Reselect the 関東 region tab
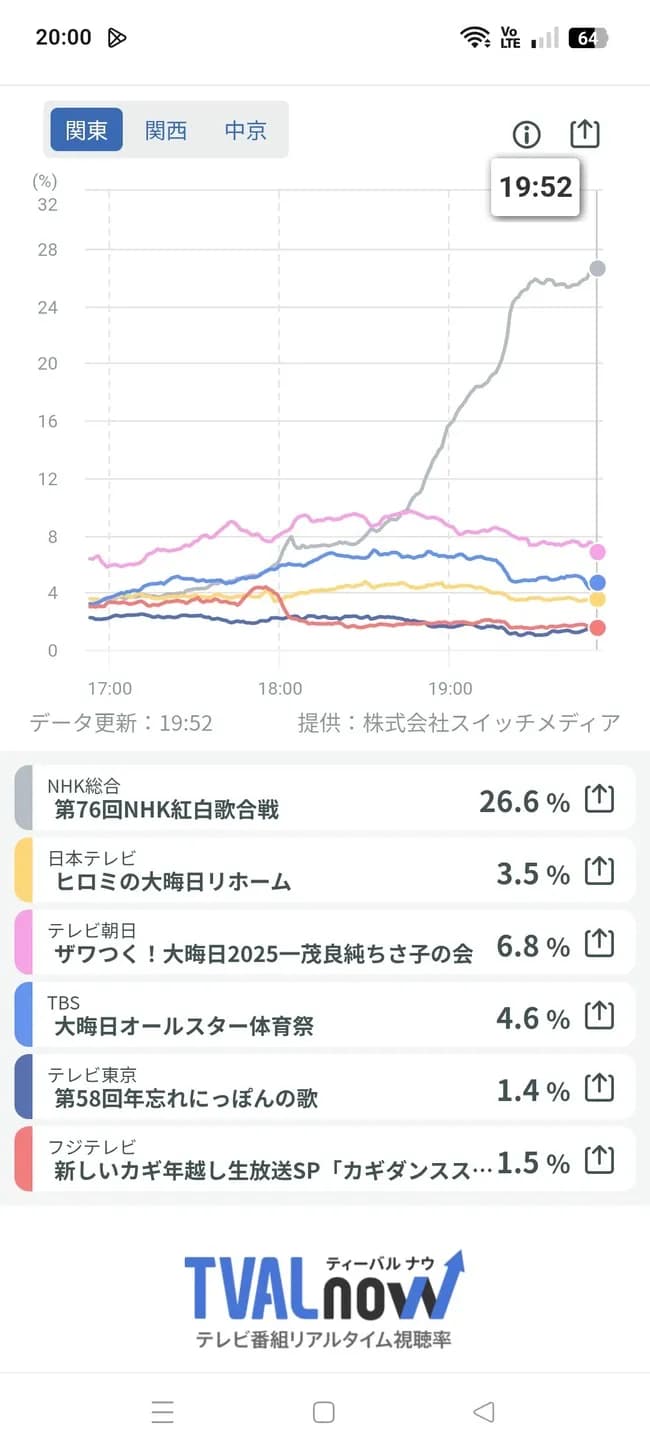Image resolution: width=650 pixels, height=1452 pixels. point(85,131)
